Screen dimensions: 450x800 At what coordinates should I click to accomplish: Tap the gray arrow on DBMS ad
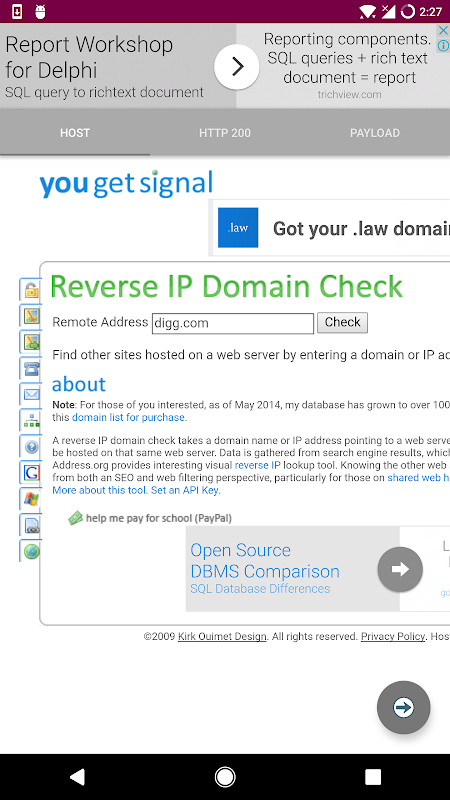400,569
